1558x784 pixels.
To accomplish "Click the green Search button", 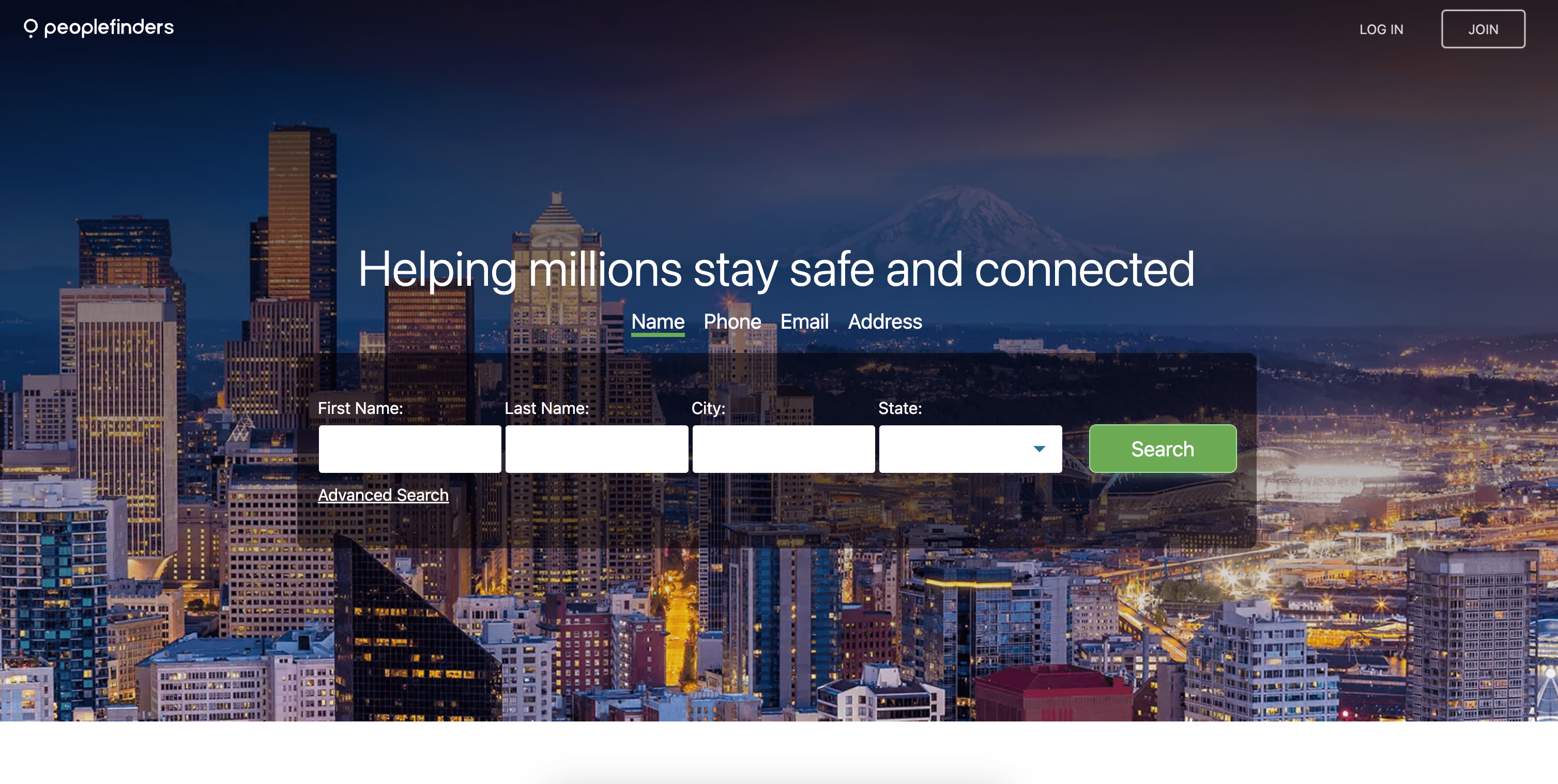I will coord(1162,449).
